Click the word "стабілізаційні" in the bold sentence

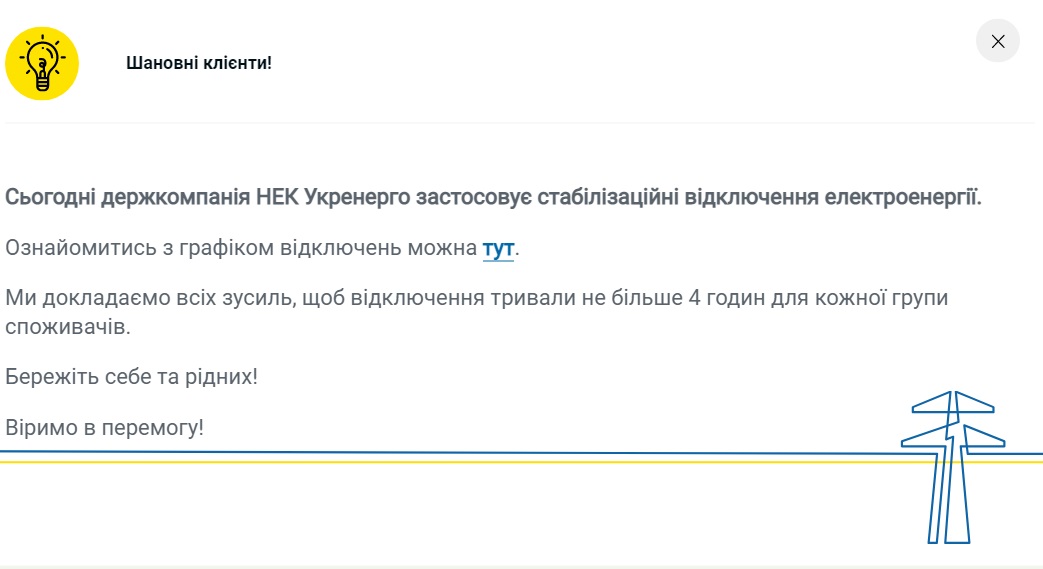click(x=608, y=198)
